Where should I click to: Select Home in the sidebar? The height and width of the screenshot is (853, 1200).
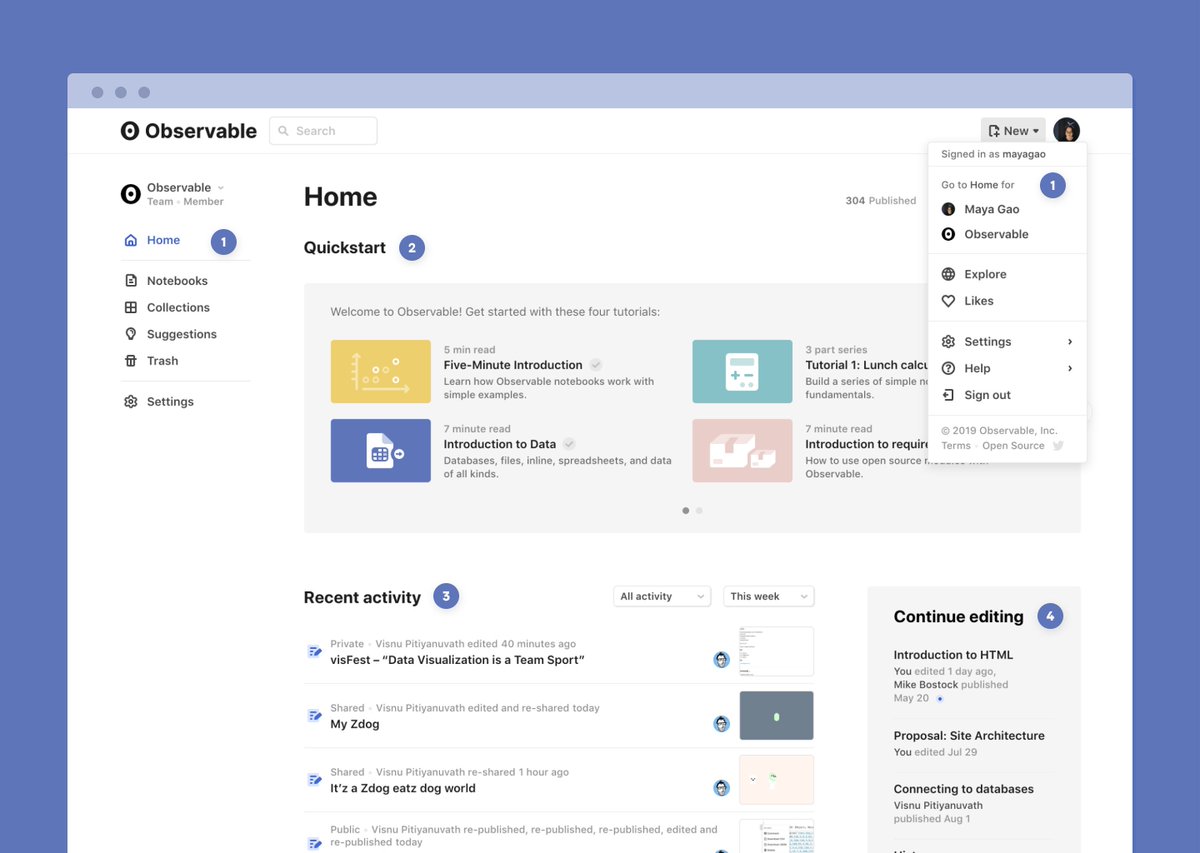point(163,240)
